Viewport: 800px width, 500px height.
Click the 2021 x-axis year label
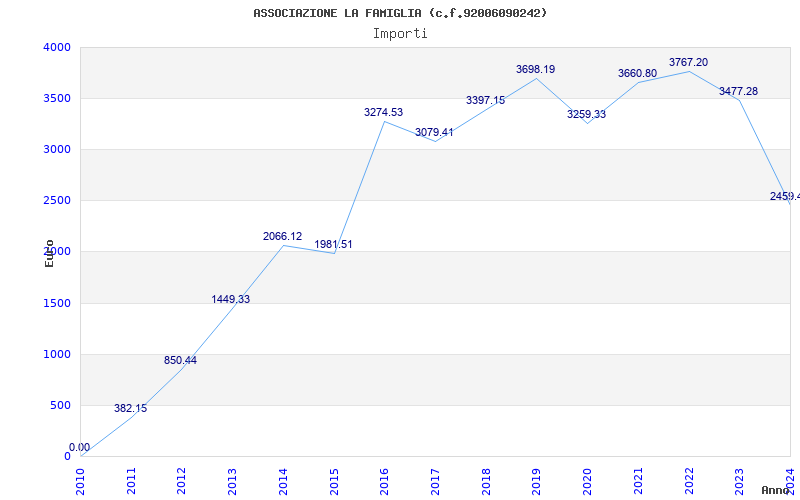pos(638,481)
